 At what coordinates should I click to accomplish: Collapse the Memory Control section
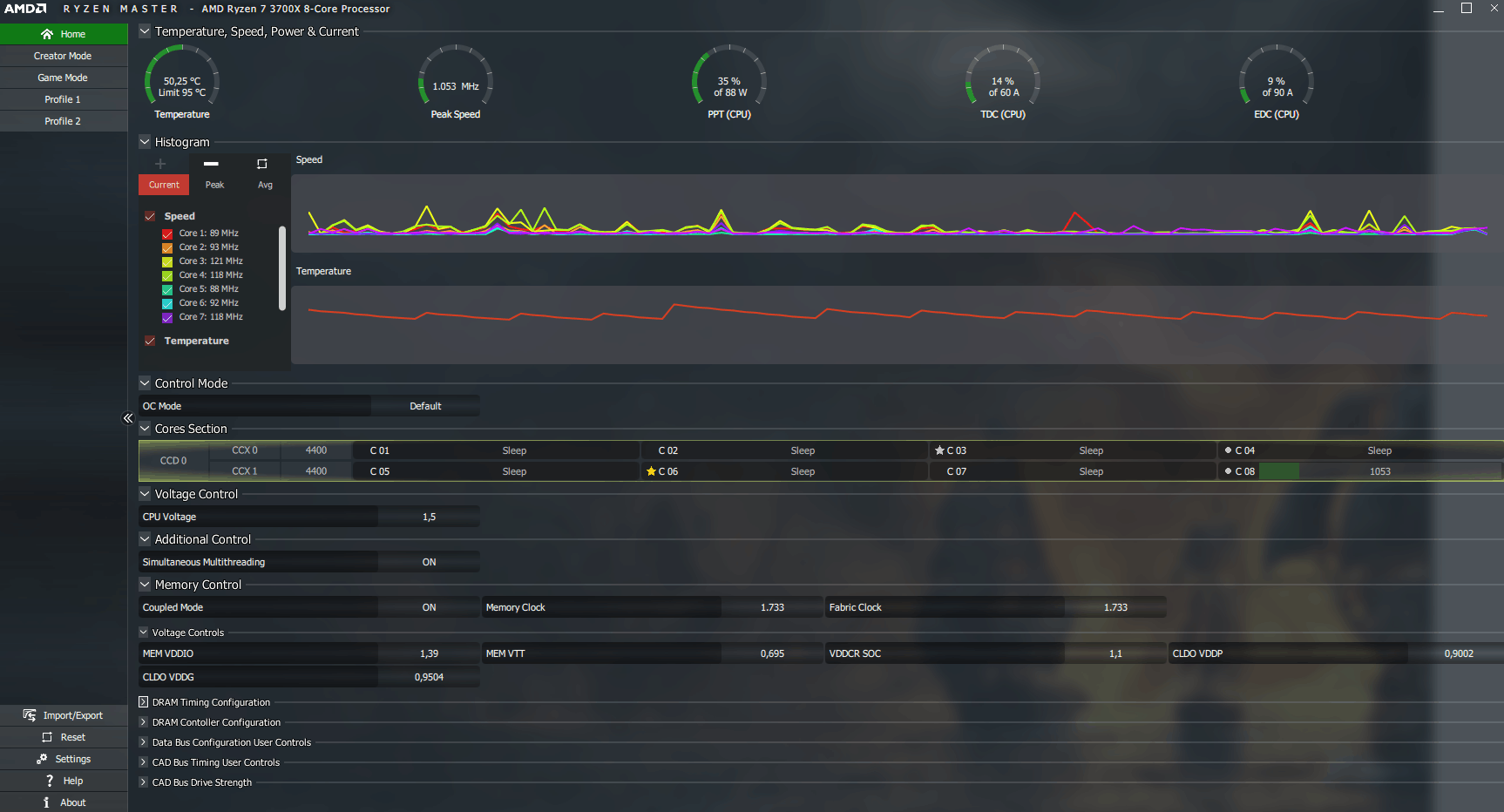[145, 585]
